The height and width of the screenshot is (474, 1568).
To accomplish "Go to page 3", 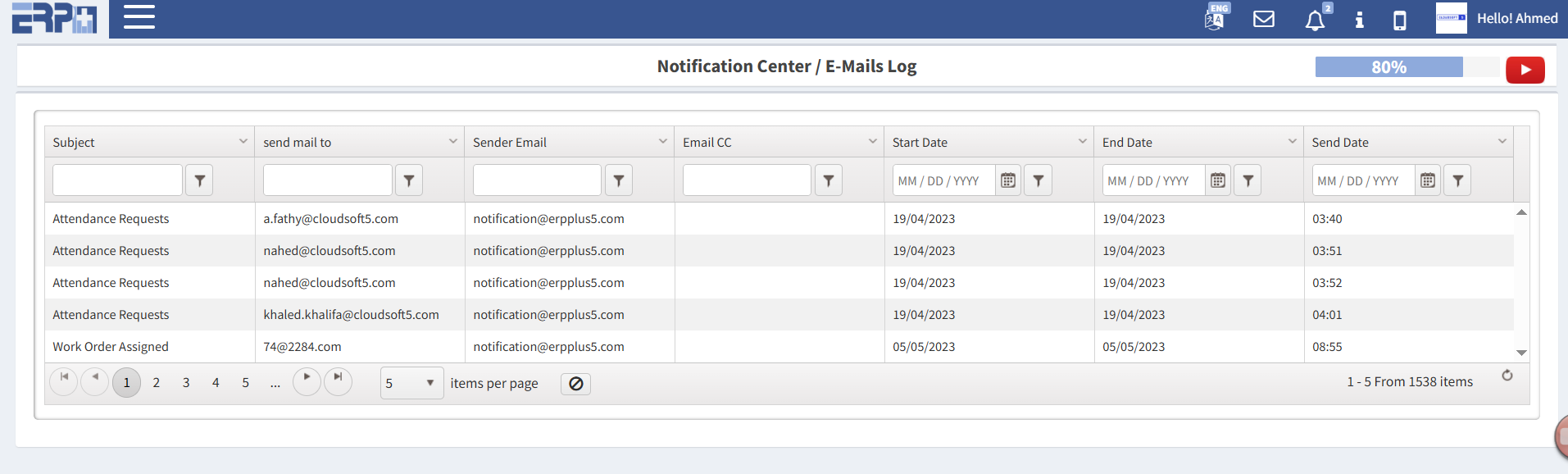I will (186, 383).
